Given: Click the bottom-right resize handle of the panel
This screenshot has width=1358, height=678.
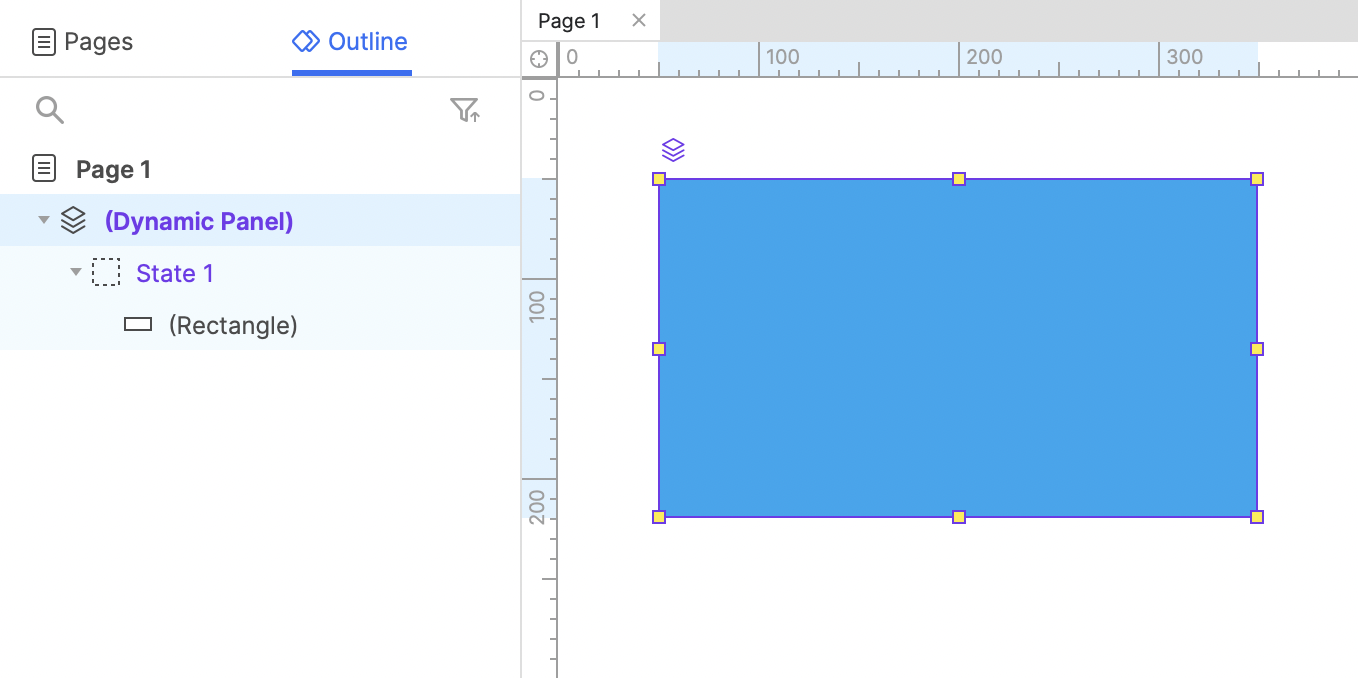Looking at the screenshot, I should click(x=1257, y=517).
